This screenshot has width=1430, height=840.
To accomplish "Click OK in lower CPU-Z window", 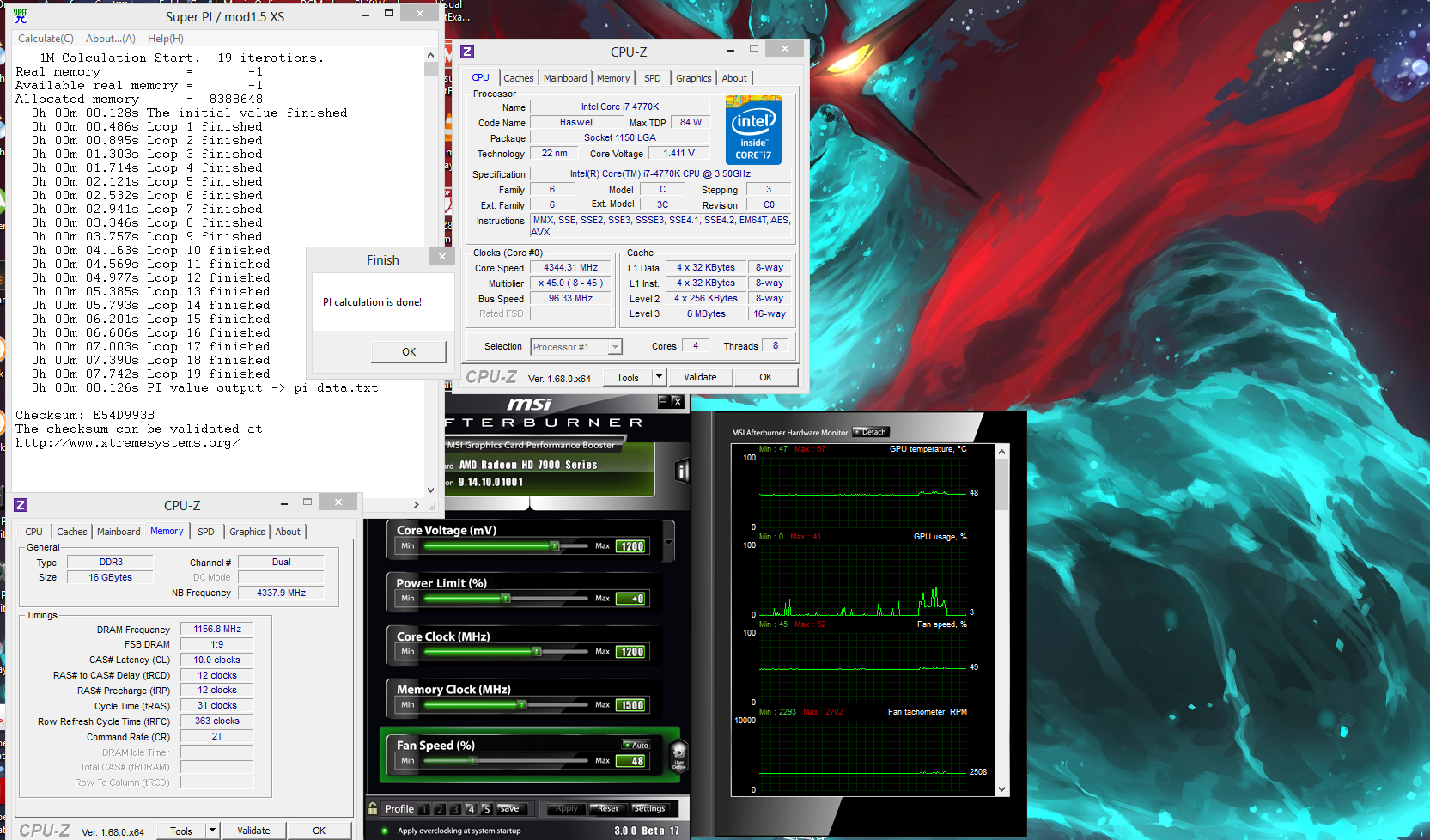I will click(319, 831).
